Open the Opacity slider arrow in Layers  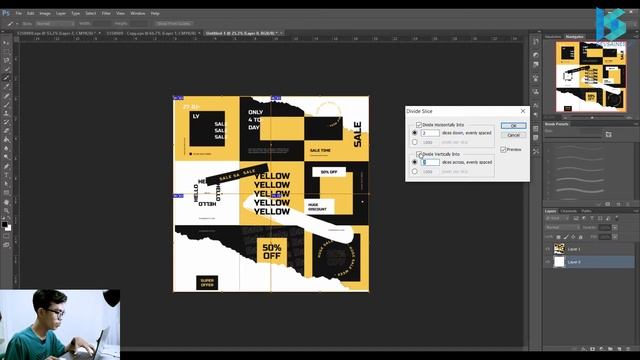click(x=615, y=227)
